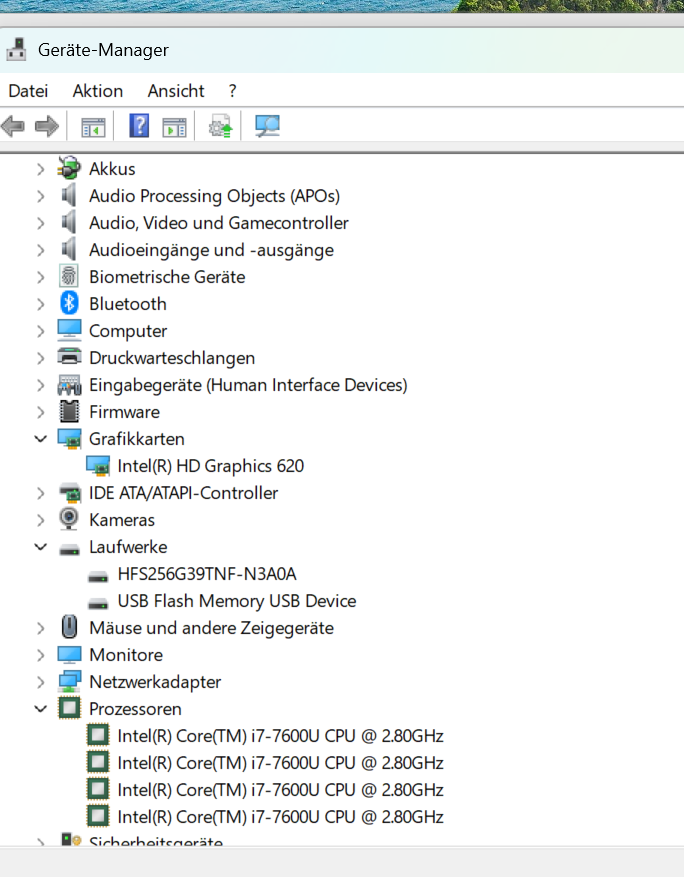
Task: Select the first i7-7600U processor entry
Action: tap(280, 736)
